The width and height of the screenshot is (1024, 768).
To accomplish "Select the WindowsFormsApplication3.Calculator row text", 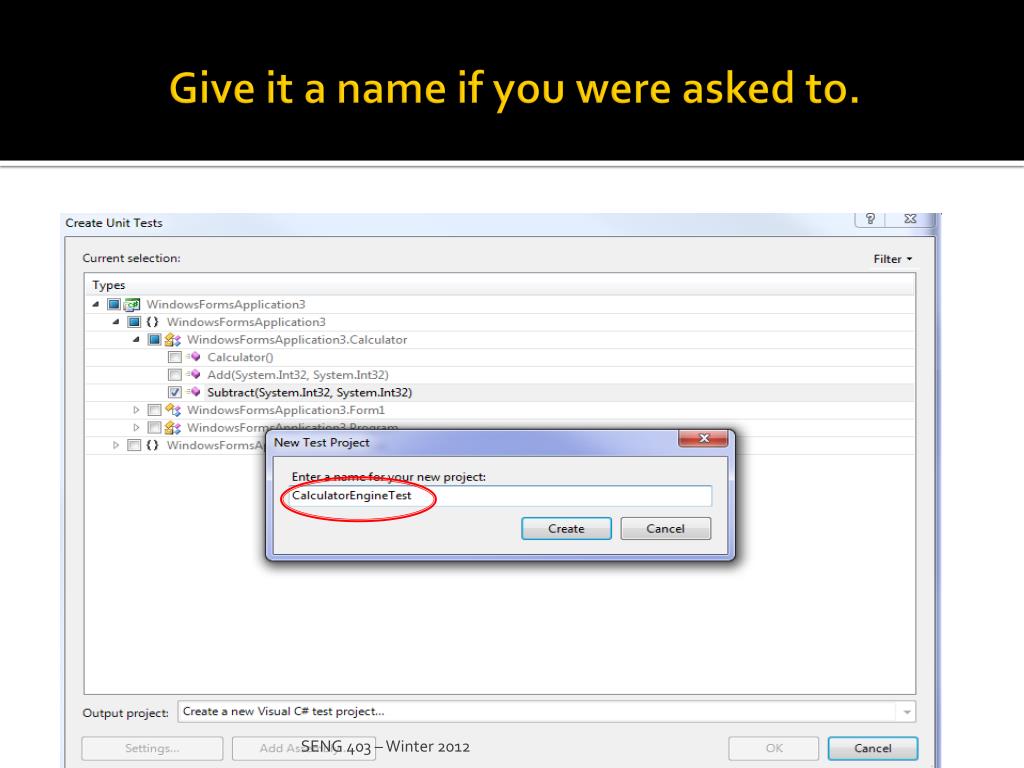I will (297, 340).
